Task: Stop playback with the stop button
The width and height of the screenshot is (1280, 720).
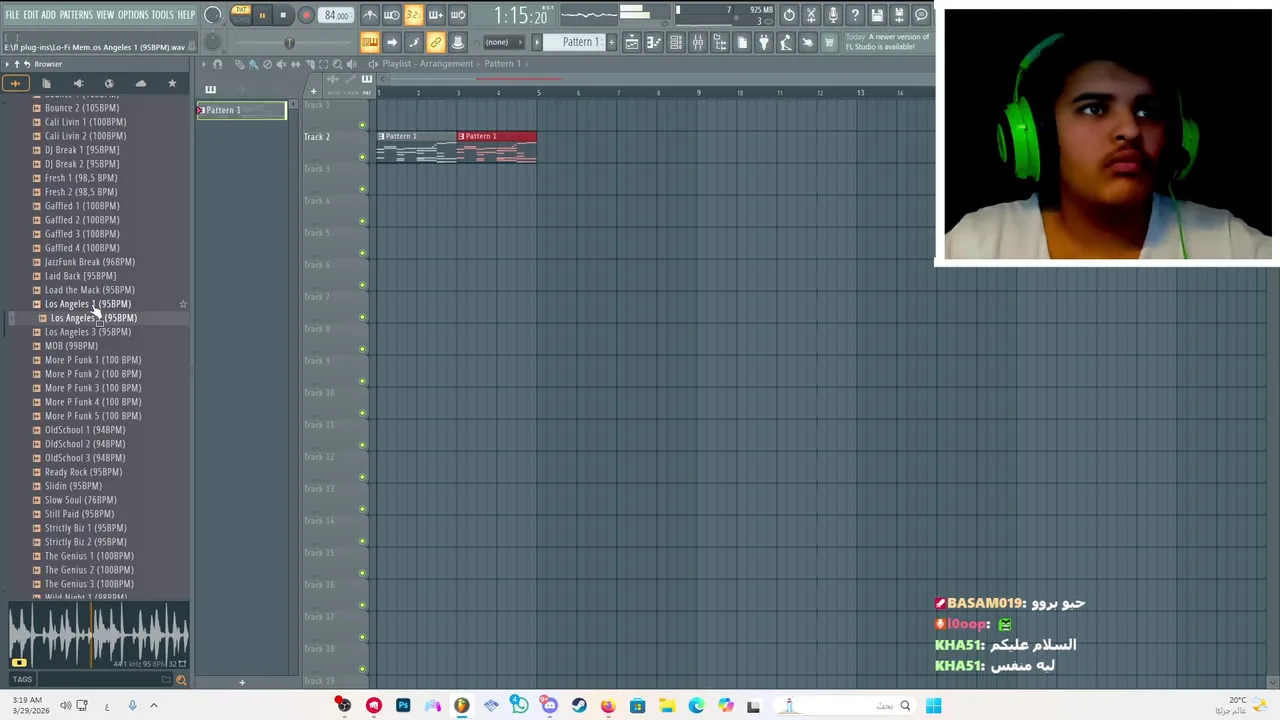Action: [x=283, y=15]
